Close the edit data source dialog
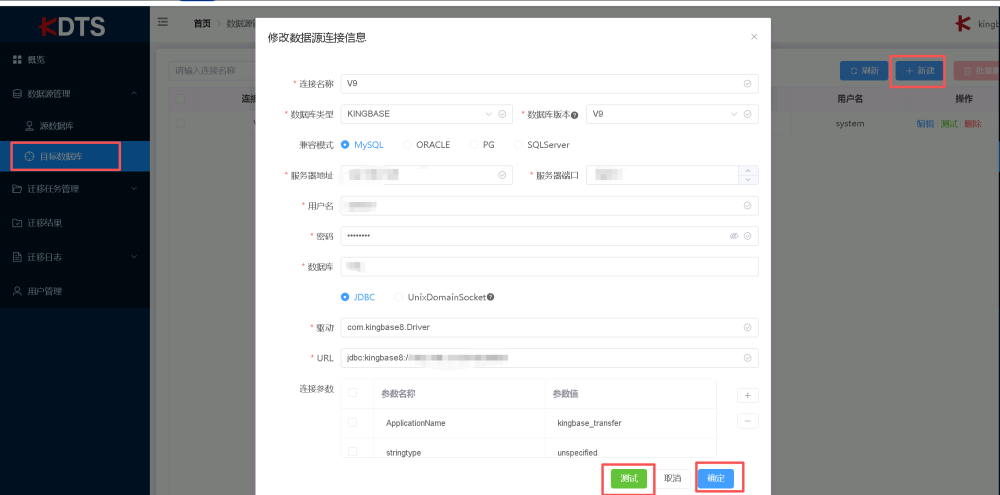This screenshot has height=495, width=1000. coord(754,37)
